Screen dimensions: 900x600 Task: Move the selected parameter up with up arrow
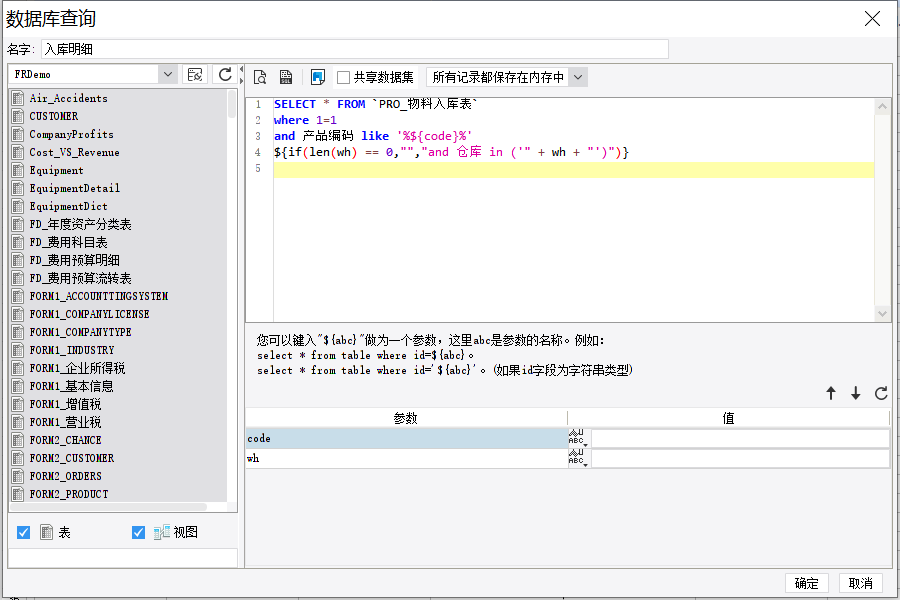coord(831,393)
